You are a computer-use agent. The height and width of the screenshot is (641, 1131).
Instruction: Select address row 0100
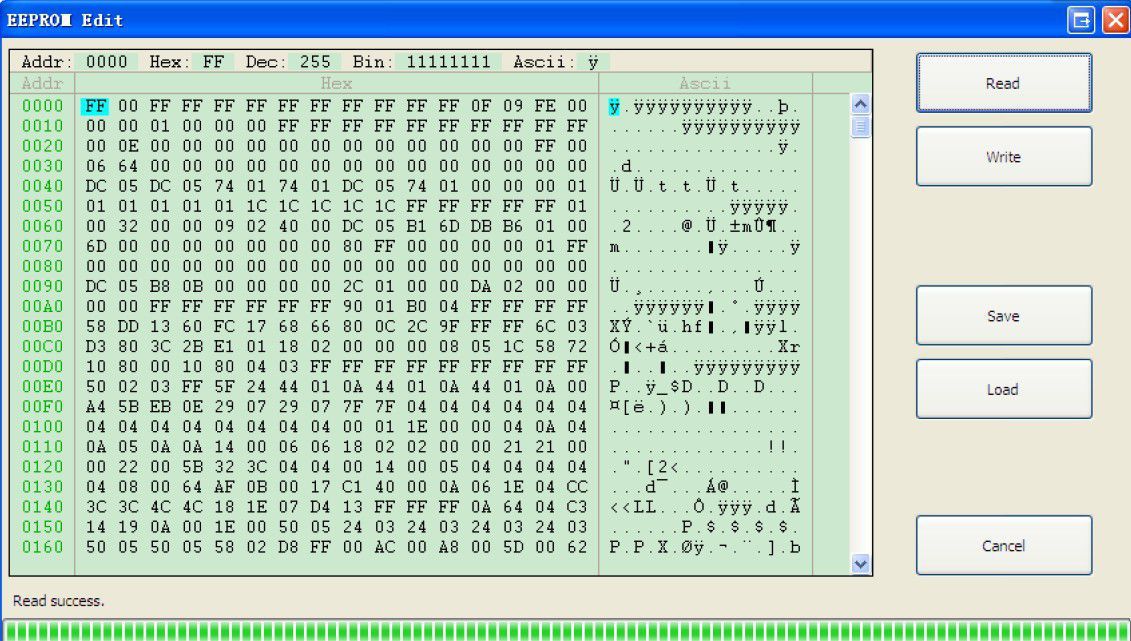(43, 427)
